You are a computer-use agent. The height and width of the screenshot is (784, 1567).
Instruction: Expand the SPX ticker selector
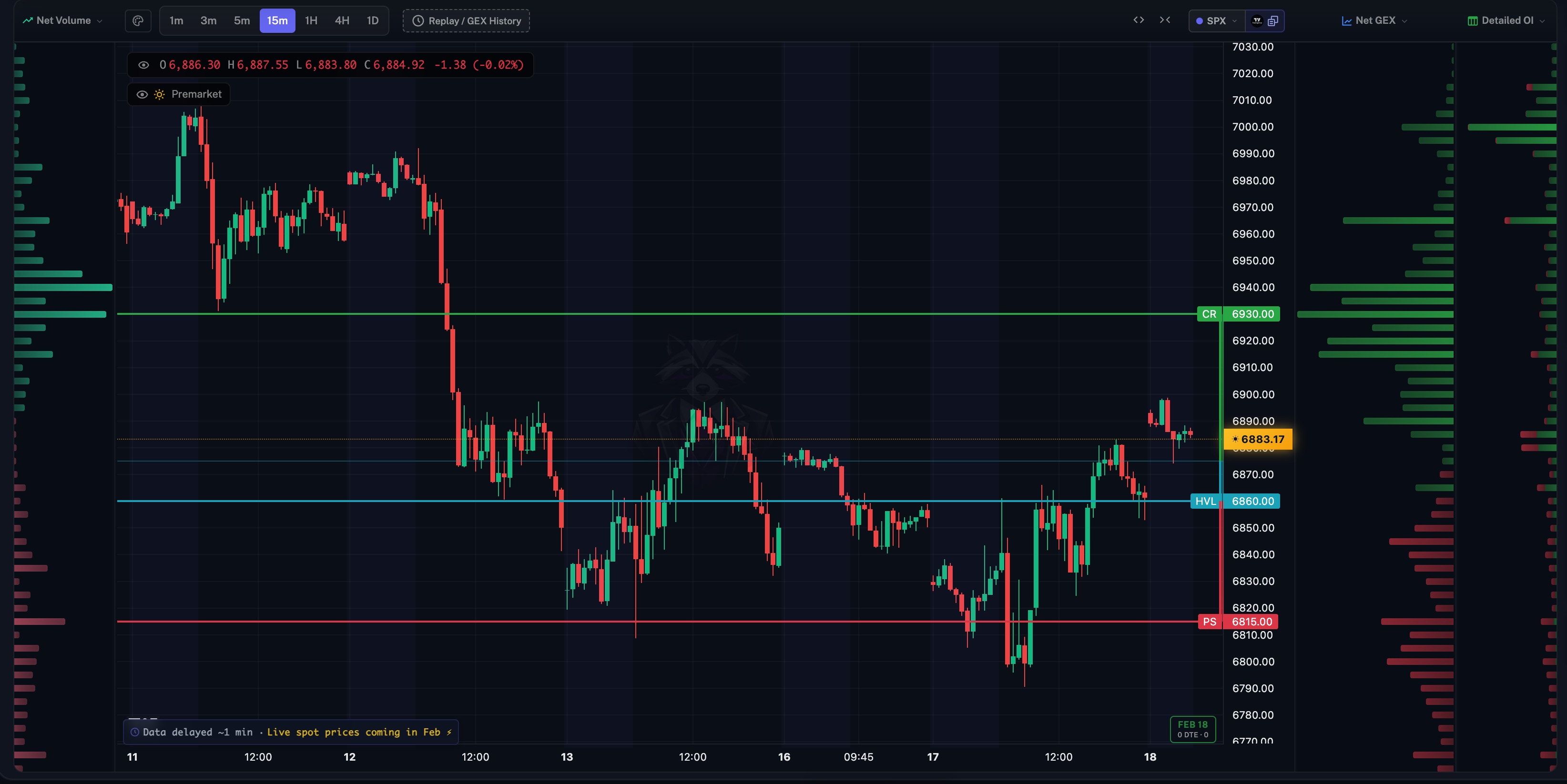click(1217, 20)
